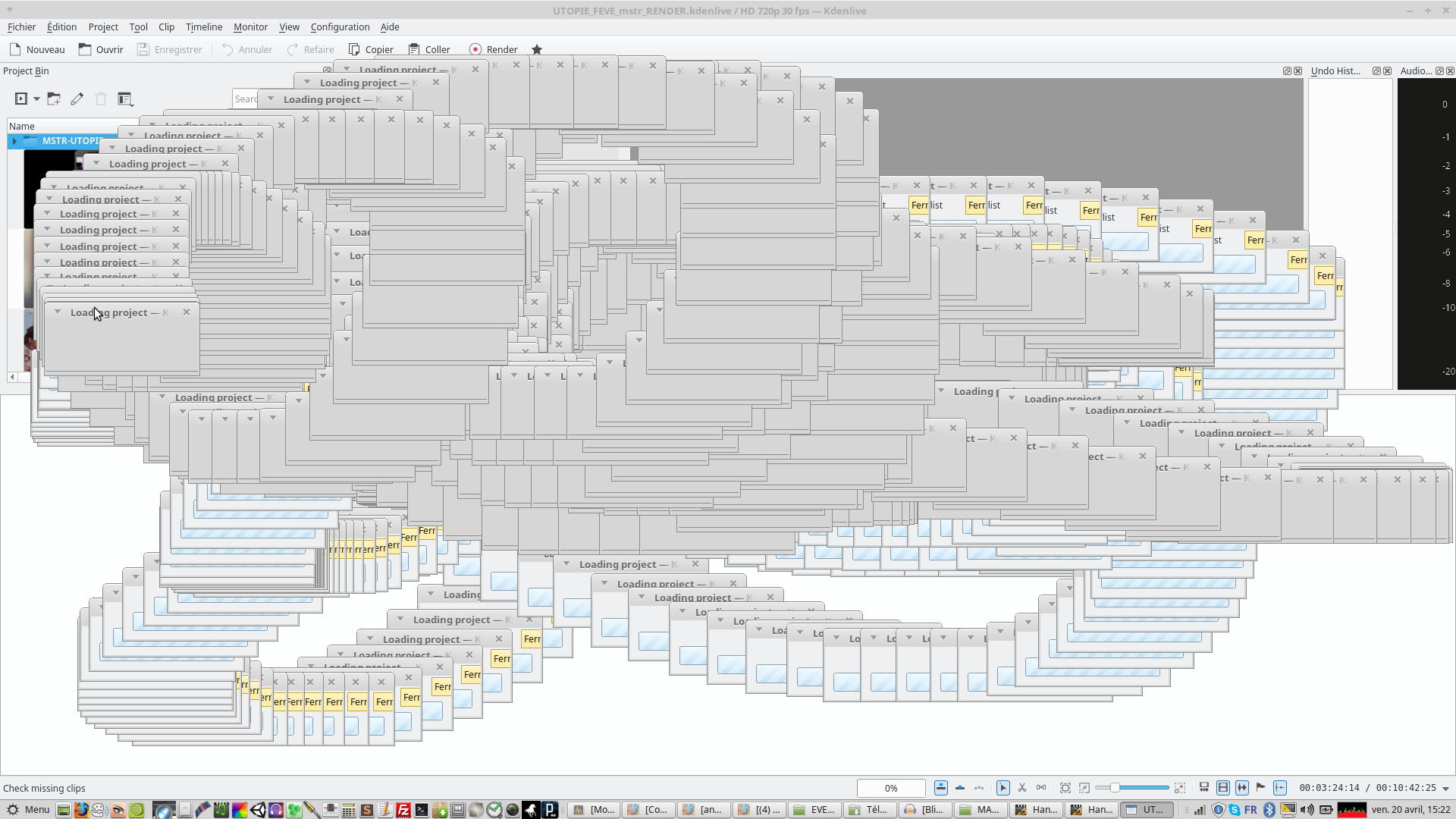Click the Search field in Project Bin
The image size is (1456, 819).
(x=245, y=99)
